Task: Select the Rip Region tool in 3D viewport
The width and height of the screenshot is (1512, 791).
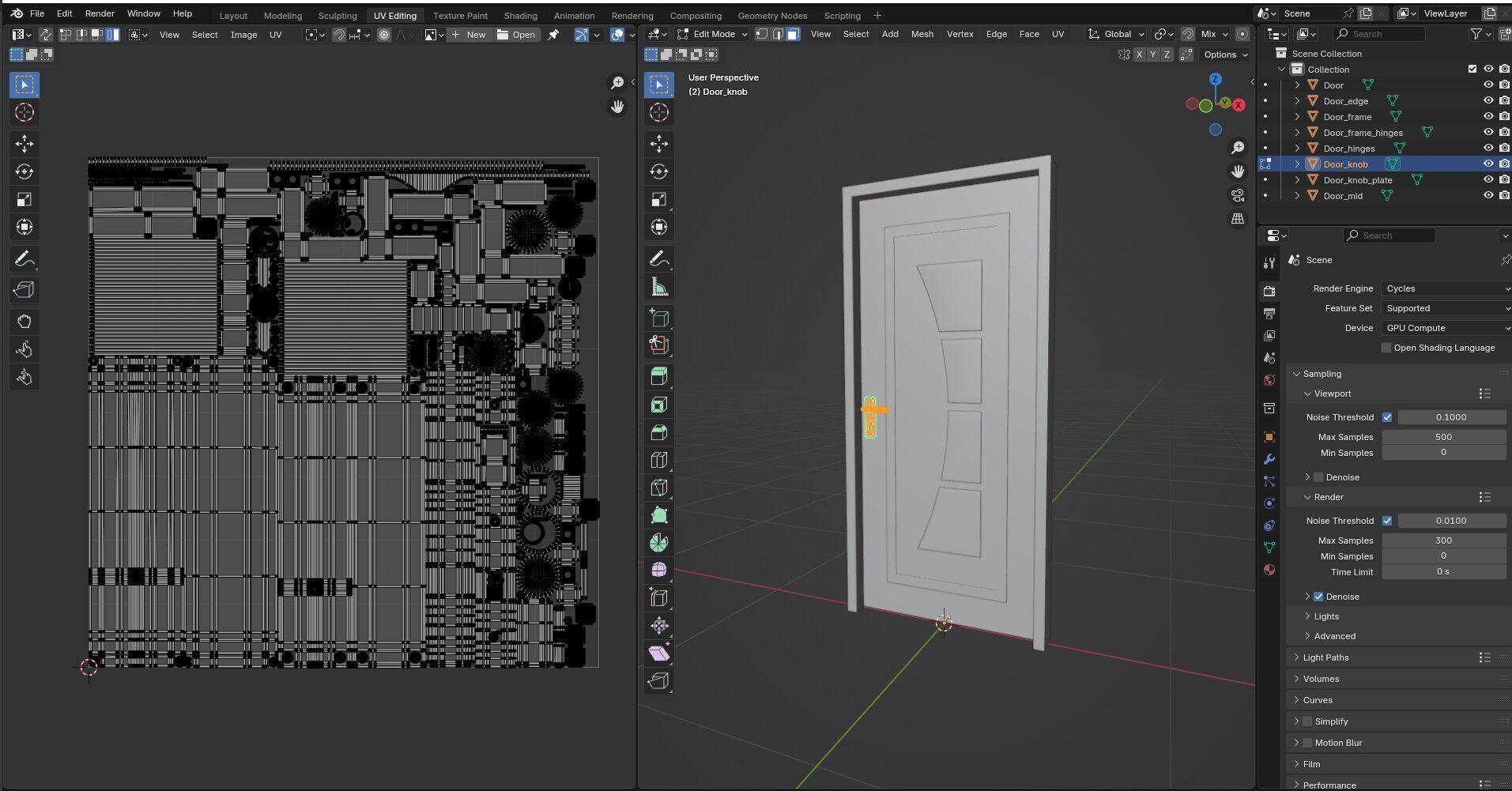Action: [x=659, y=680]
